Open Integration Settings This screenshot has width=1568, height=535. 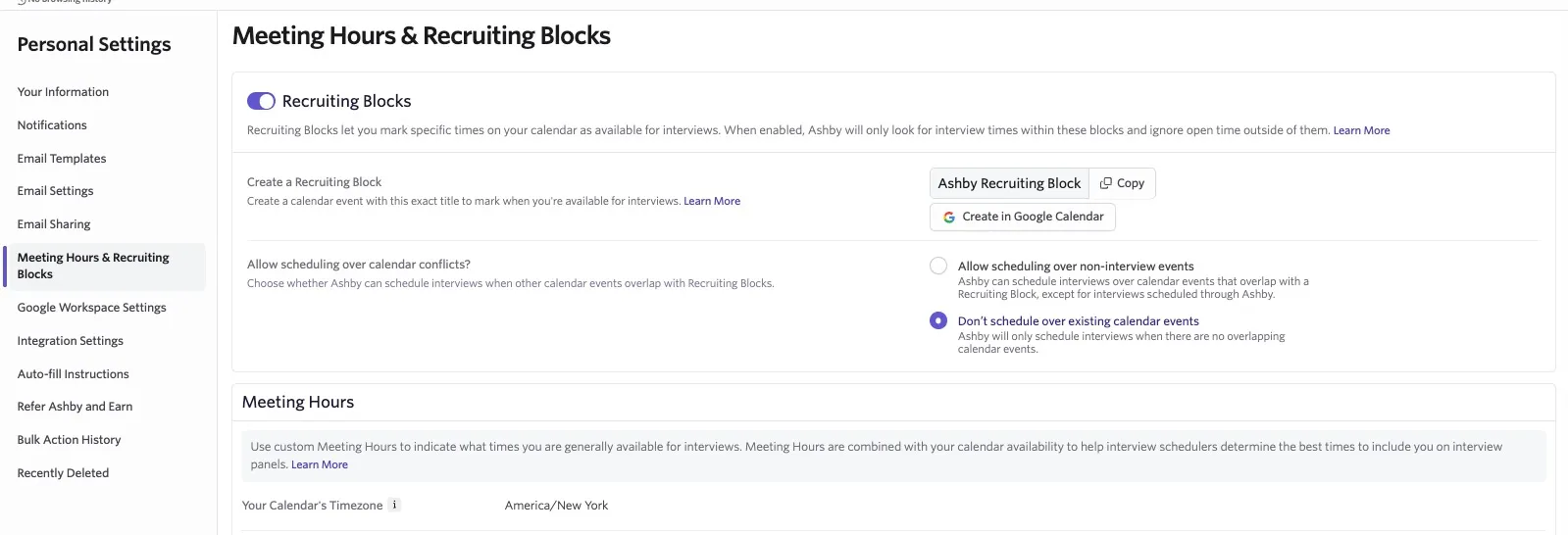click(x=70, y=341)
